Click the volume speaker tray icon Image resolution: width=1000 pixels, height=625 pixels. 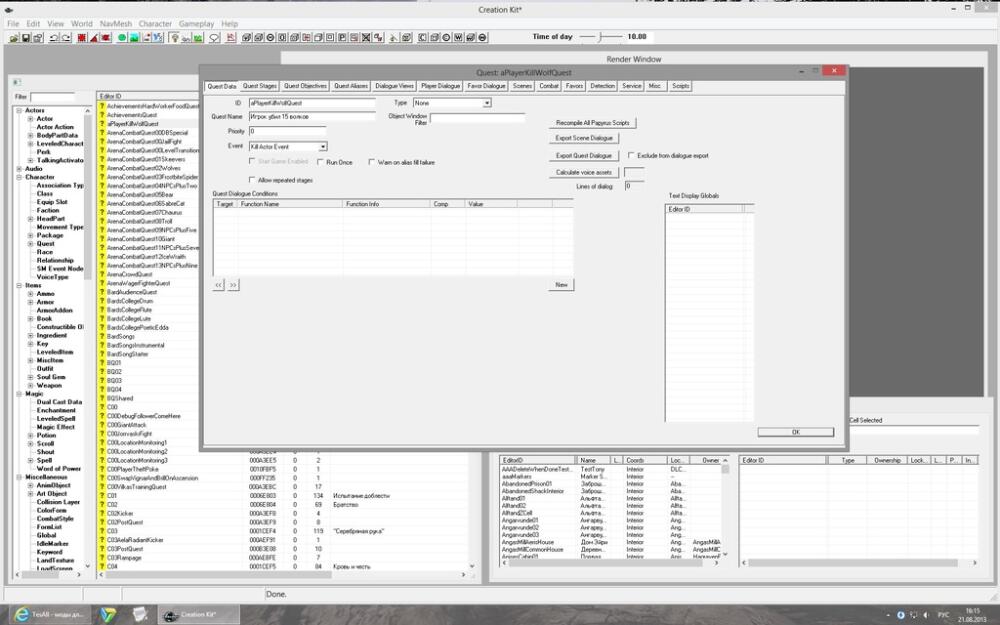pos(925,615)
